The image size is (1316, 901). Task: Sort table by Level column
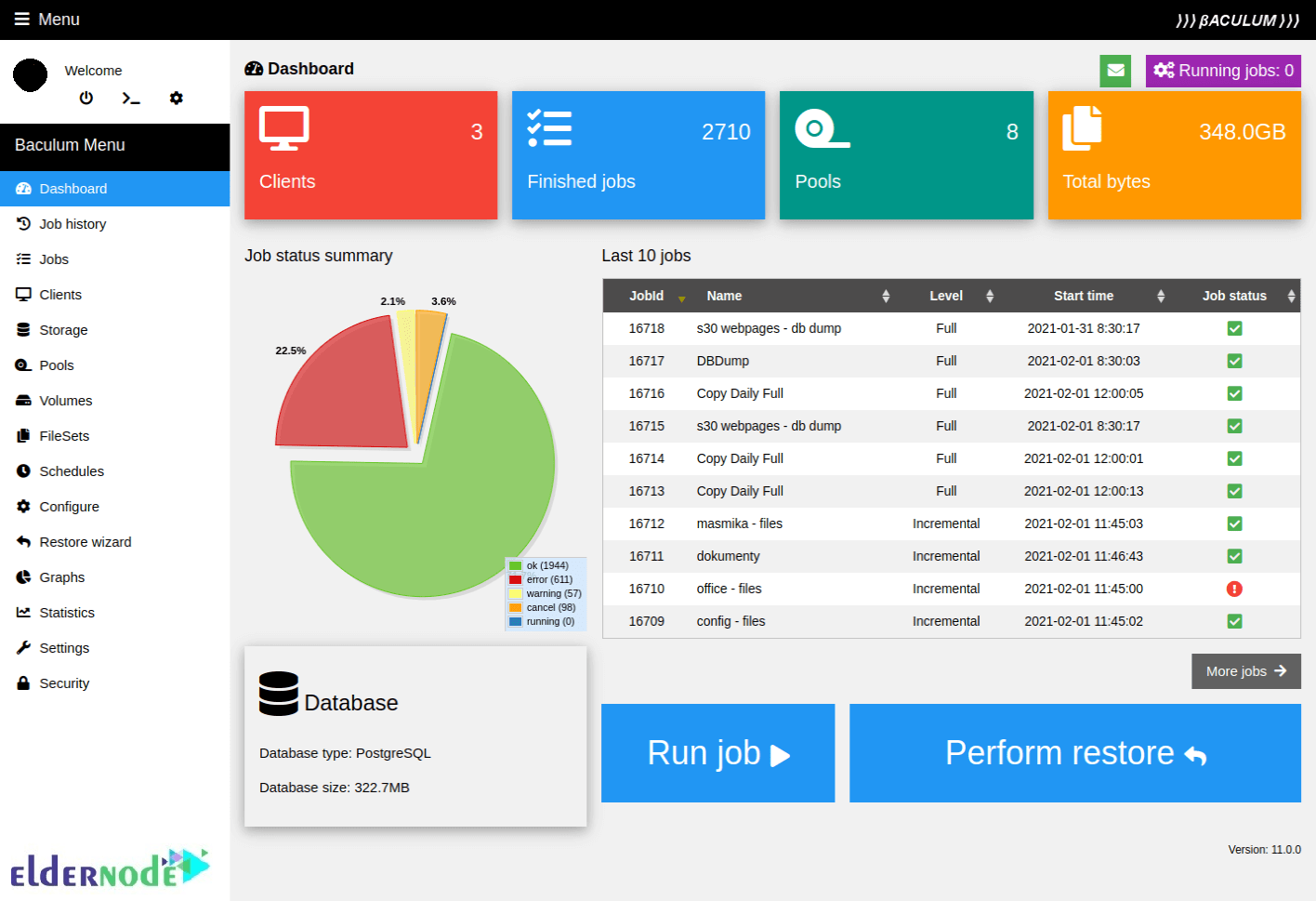coord(946,296)
